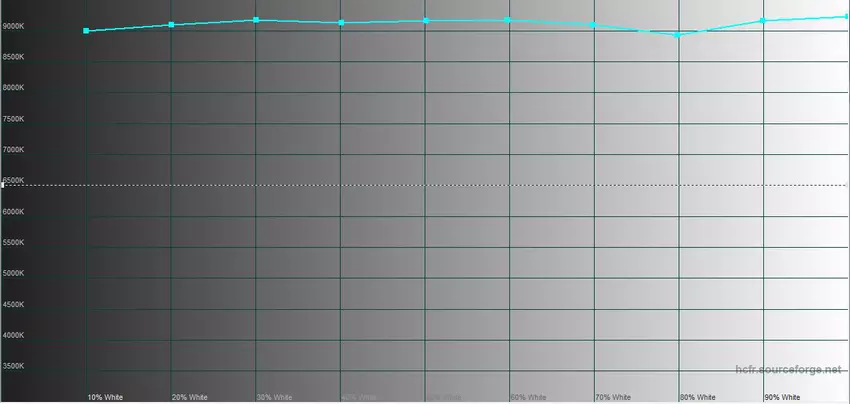850x404 pixels.
Task: Click the 9000K axis label
Action: tap(14, 26)
